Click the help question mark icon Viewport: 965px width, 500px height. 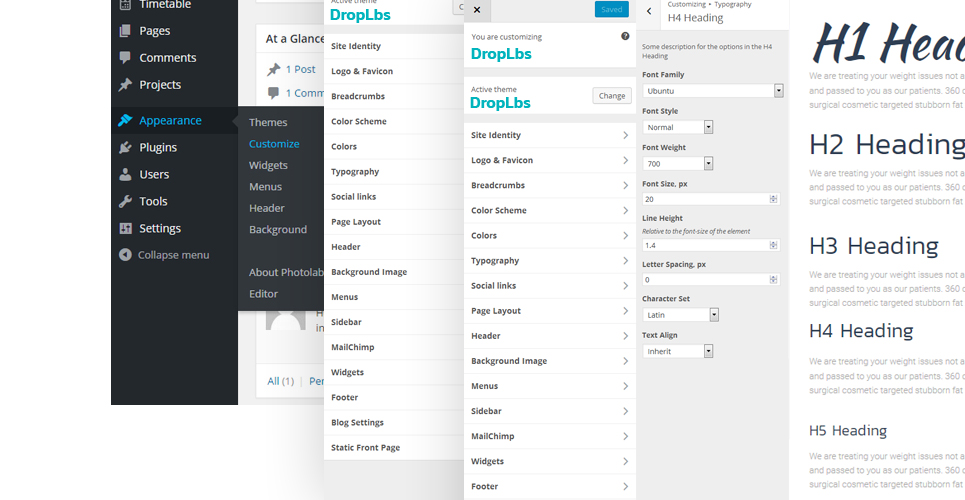coord(625,36)
